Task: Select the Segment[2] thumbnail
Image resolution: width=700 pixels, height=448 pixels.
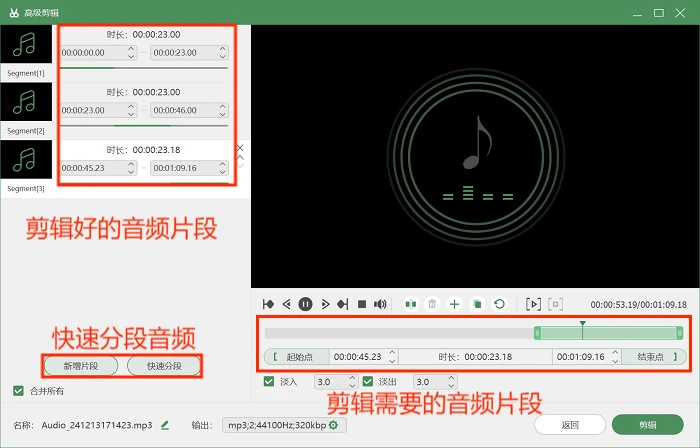Action: (x=26, y=102)
